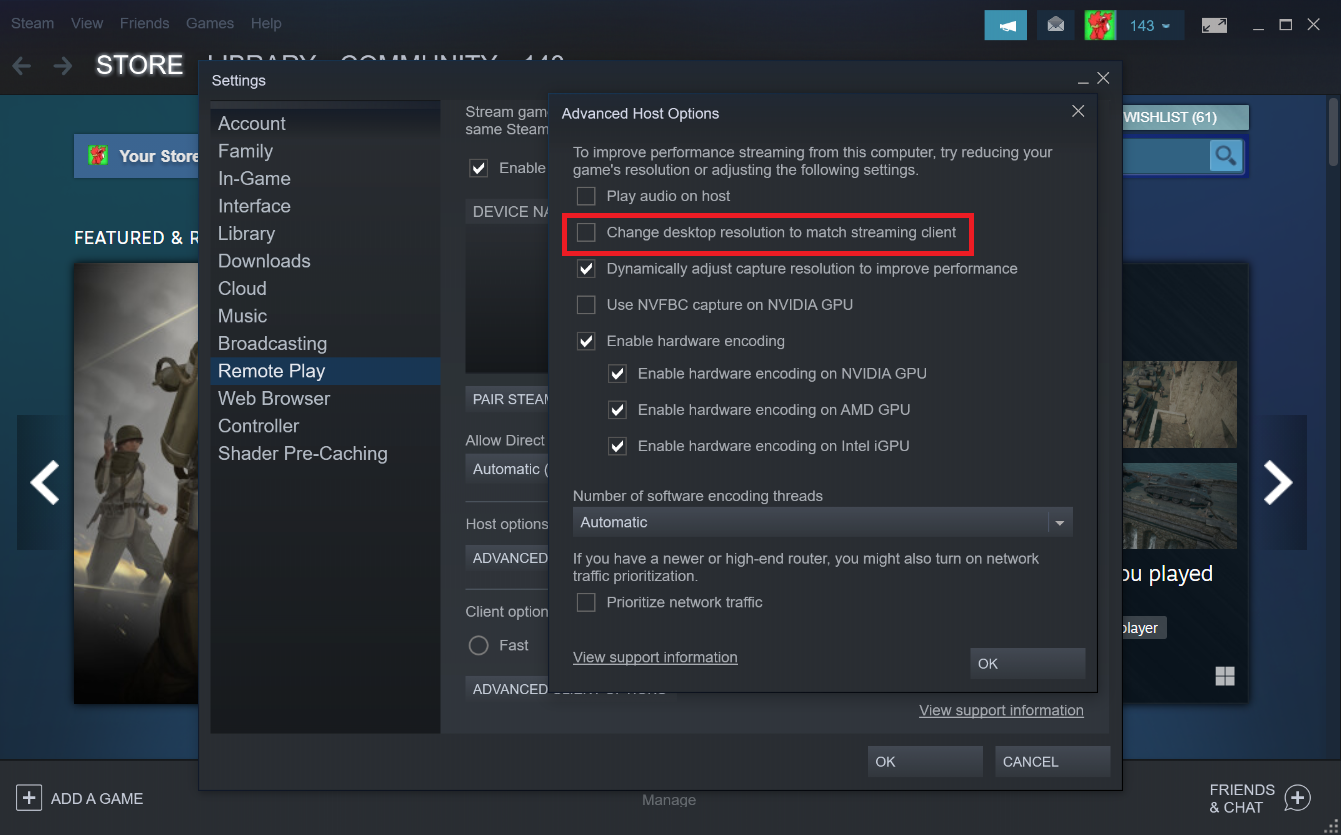This screenshot has height=835, width=1341.
Task: Open software encoding threads Automatic dropdown
Action: 822,522
